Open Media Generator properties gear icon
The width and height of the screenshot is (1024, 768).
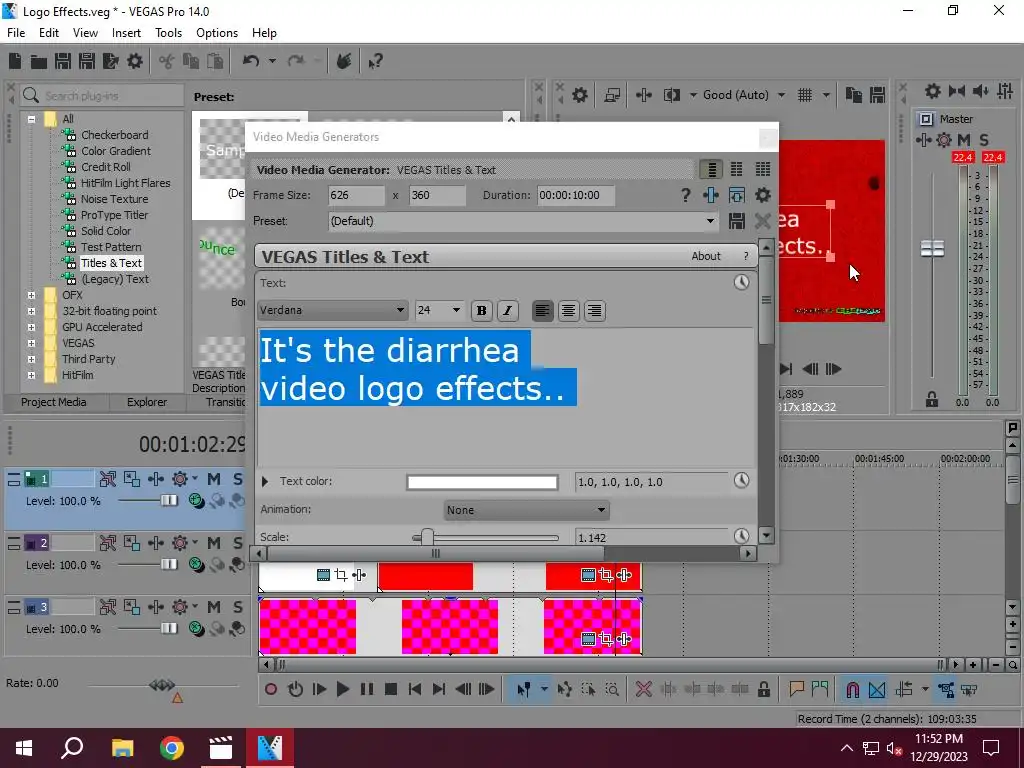(x=762, y=195)
